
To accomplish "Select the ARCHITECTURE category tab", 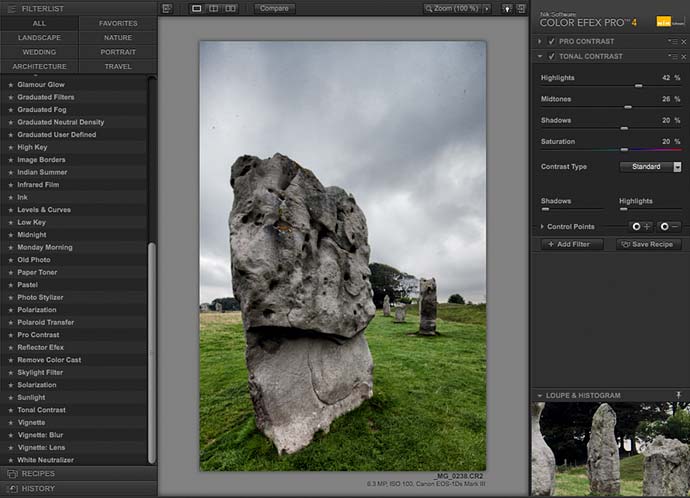I will 39,67.
